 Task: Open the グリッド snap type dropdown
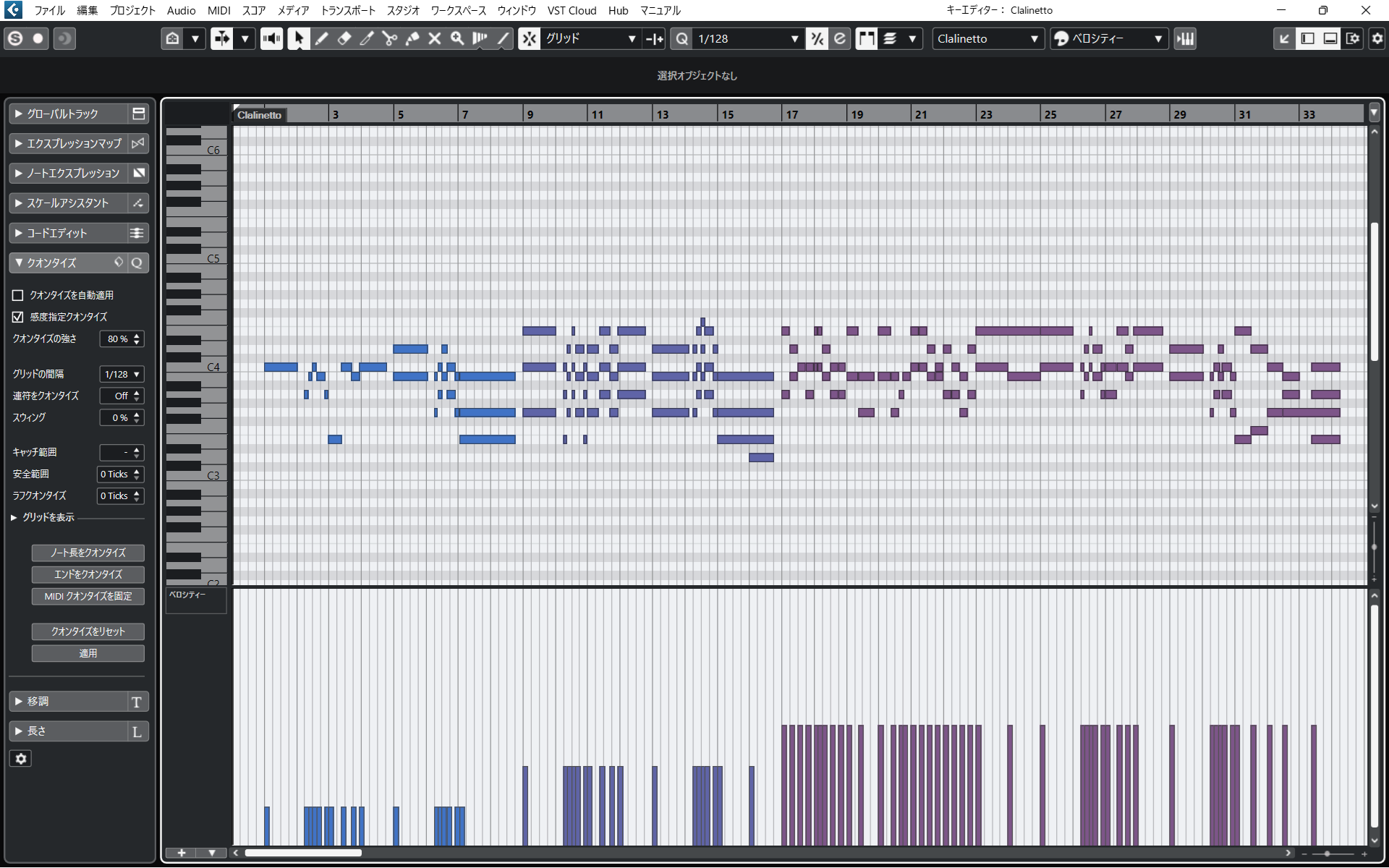[590, 38]
